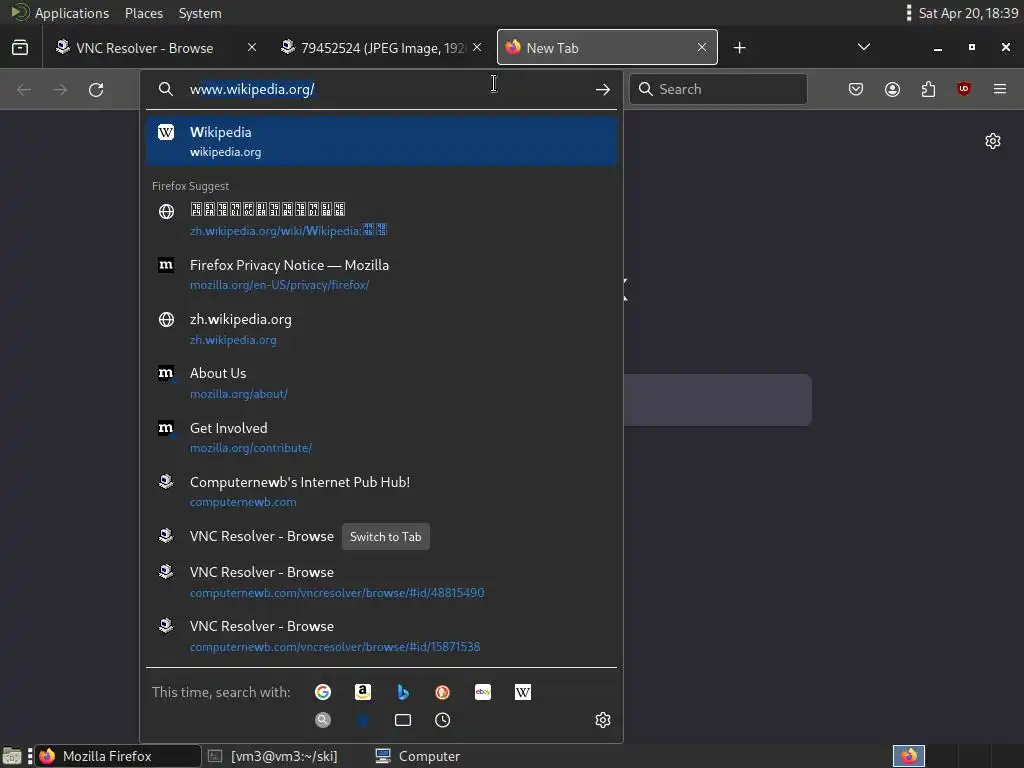Open the Places menu
The width and height of the screenshot is (1024, 768).
(144, 13)
